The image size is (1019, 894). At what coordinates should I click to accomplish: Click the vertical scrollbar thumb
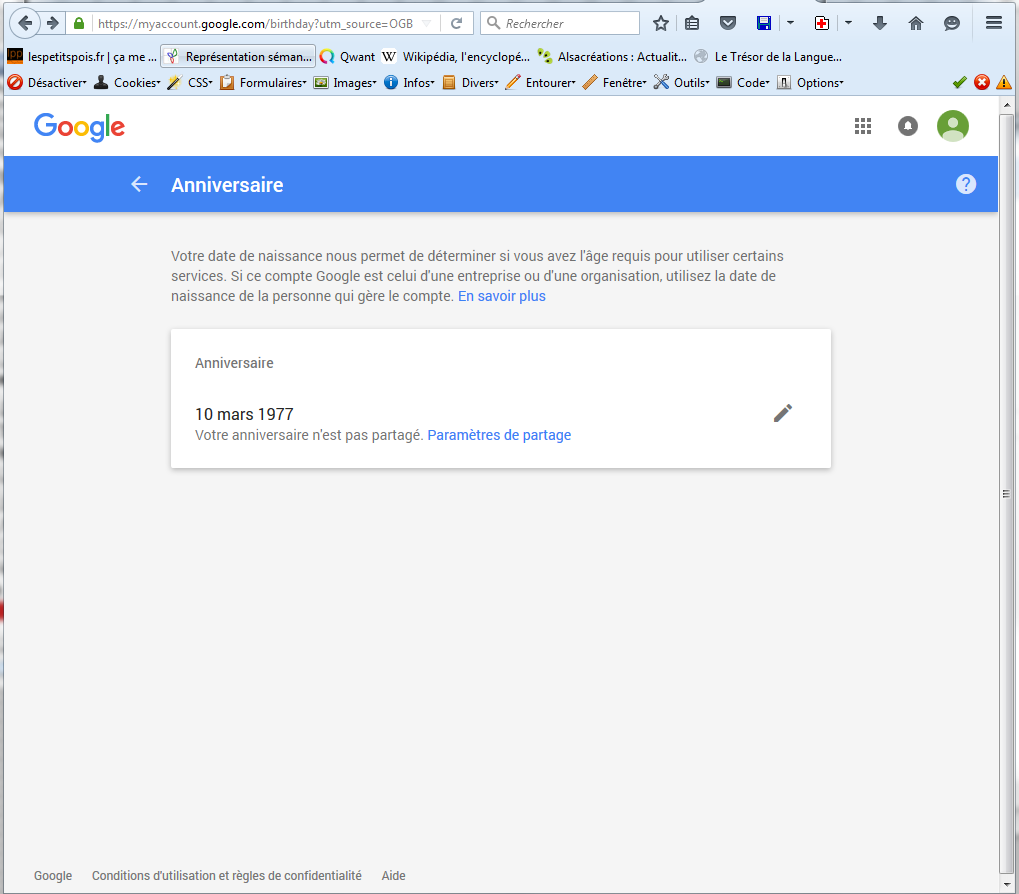pos(1007,494)
